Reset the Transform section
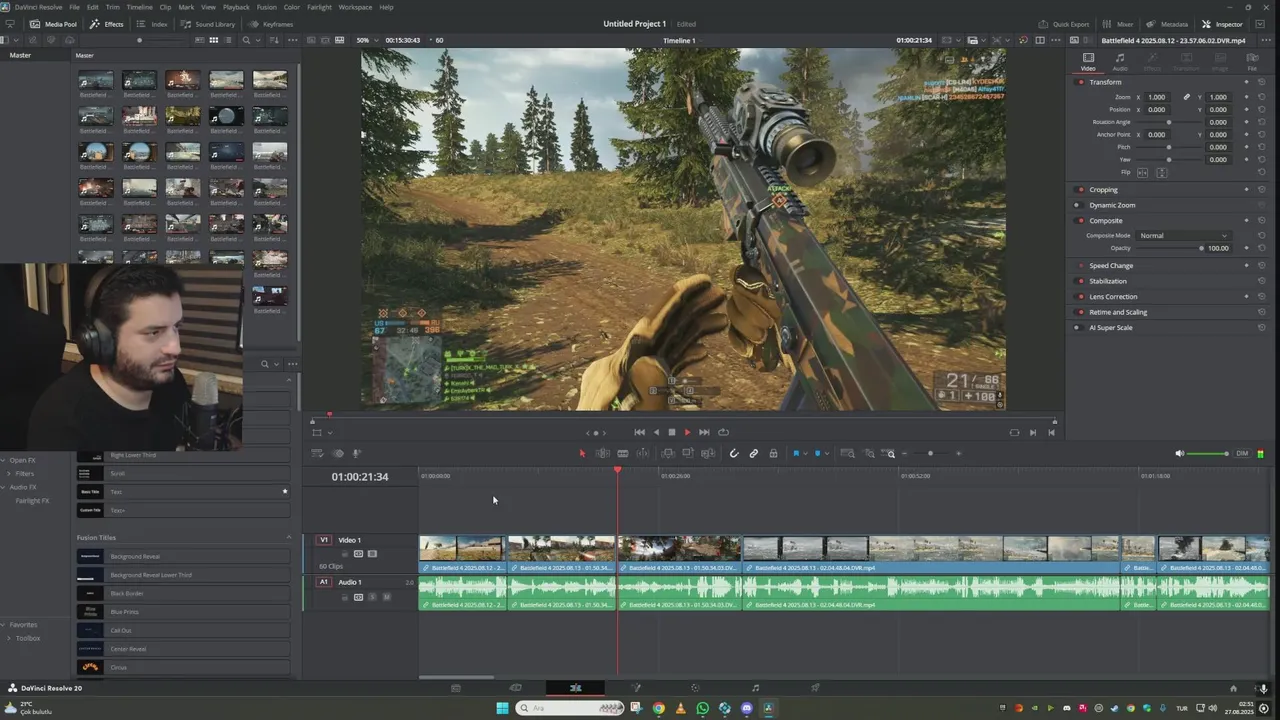Image resolution: width=1280 pixels, height=720 pixels. [x=1261, y=82]
